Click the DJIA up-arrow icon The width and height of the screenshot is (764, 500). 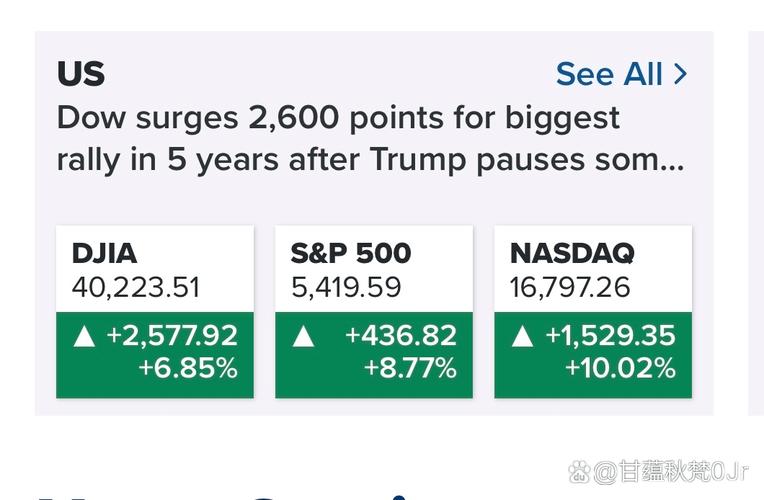click(84, 336)
